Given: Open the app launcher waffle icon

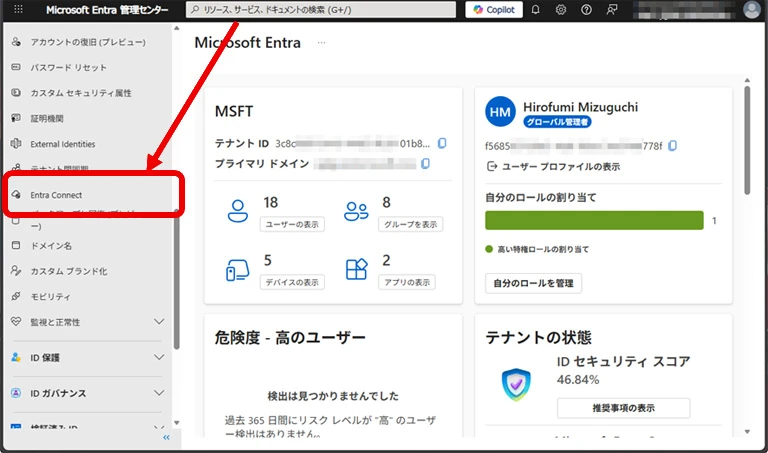Looking at the screenshot, I should pos(18,9).
